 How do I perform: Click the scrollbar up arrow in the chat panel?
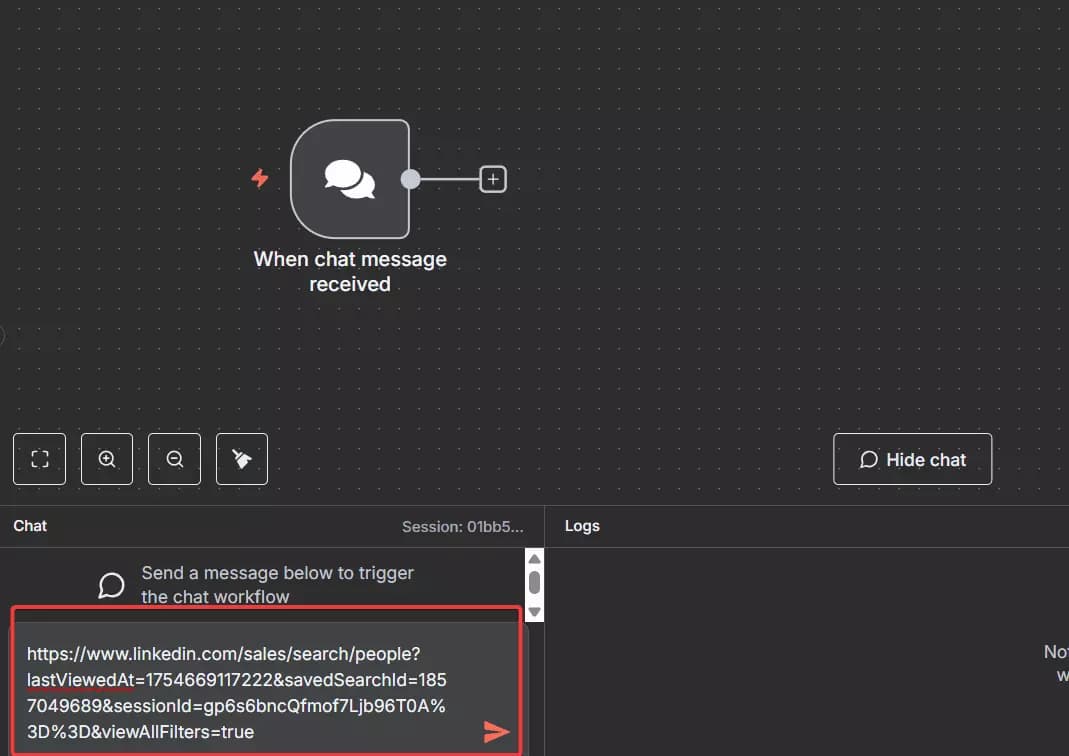point(534,558)
